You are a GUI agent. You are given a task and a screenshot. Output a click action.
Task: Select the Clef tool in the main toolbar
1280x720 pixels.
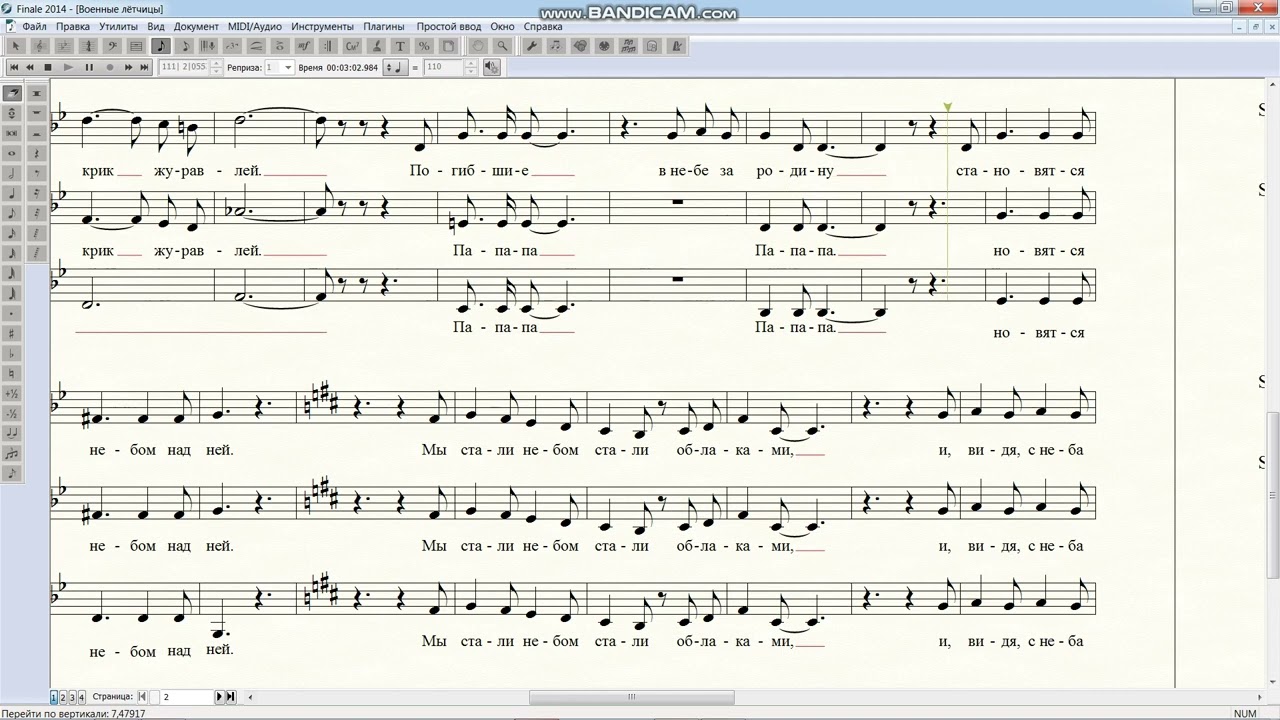(110, 46)
